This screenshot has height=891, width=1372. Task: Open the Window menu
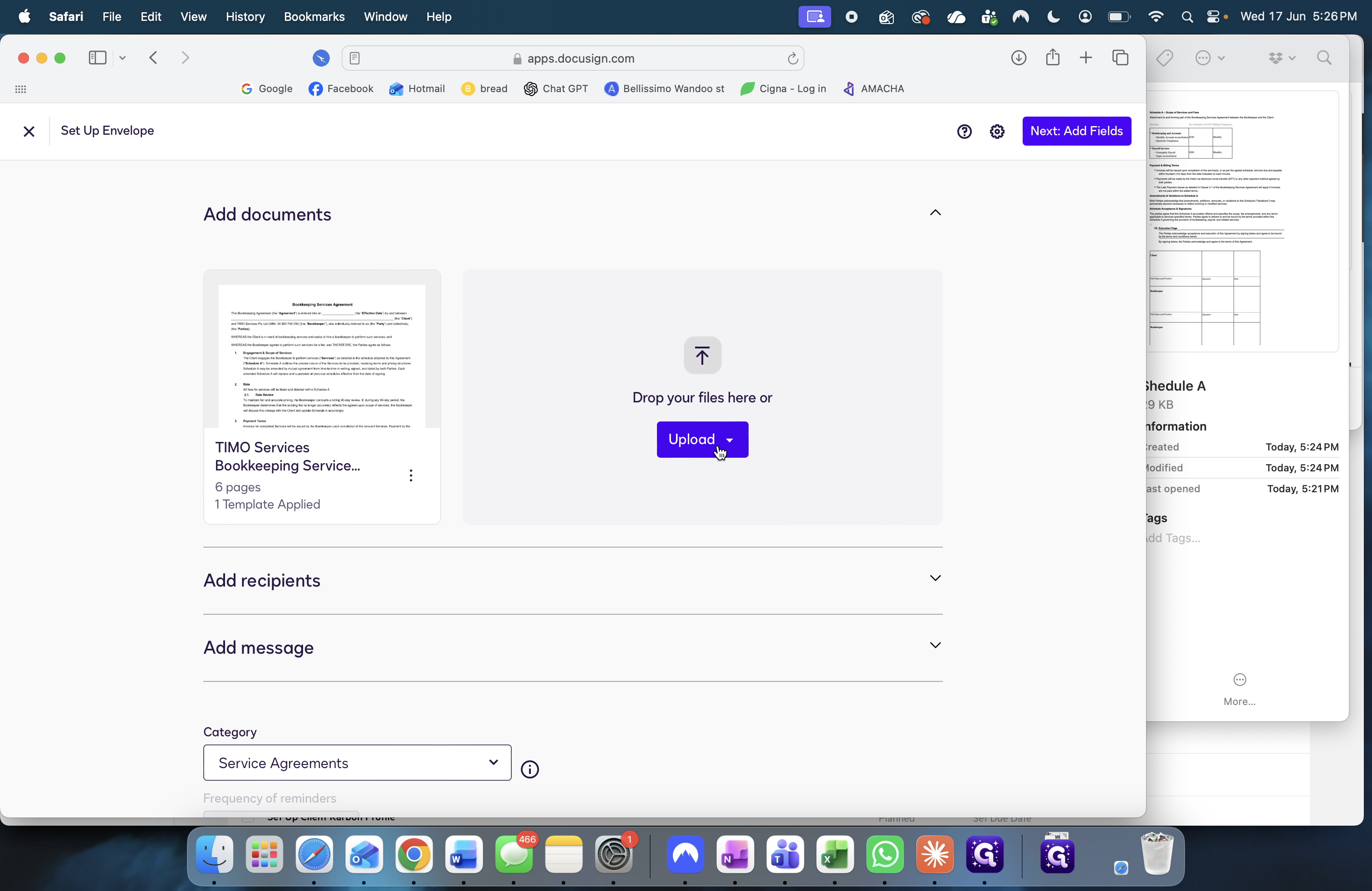point(386,17)
